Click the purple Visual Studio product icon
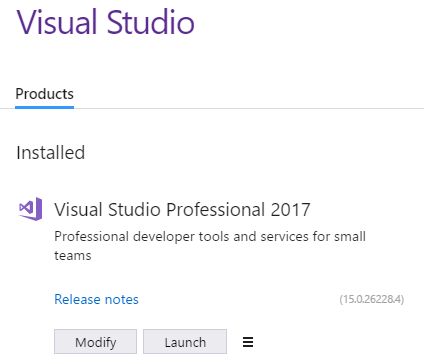The image size is (424, 362). coord(31,209)
